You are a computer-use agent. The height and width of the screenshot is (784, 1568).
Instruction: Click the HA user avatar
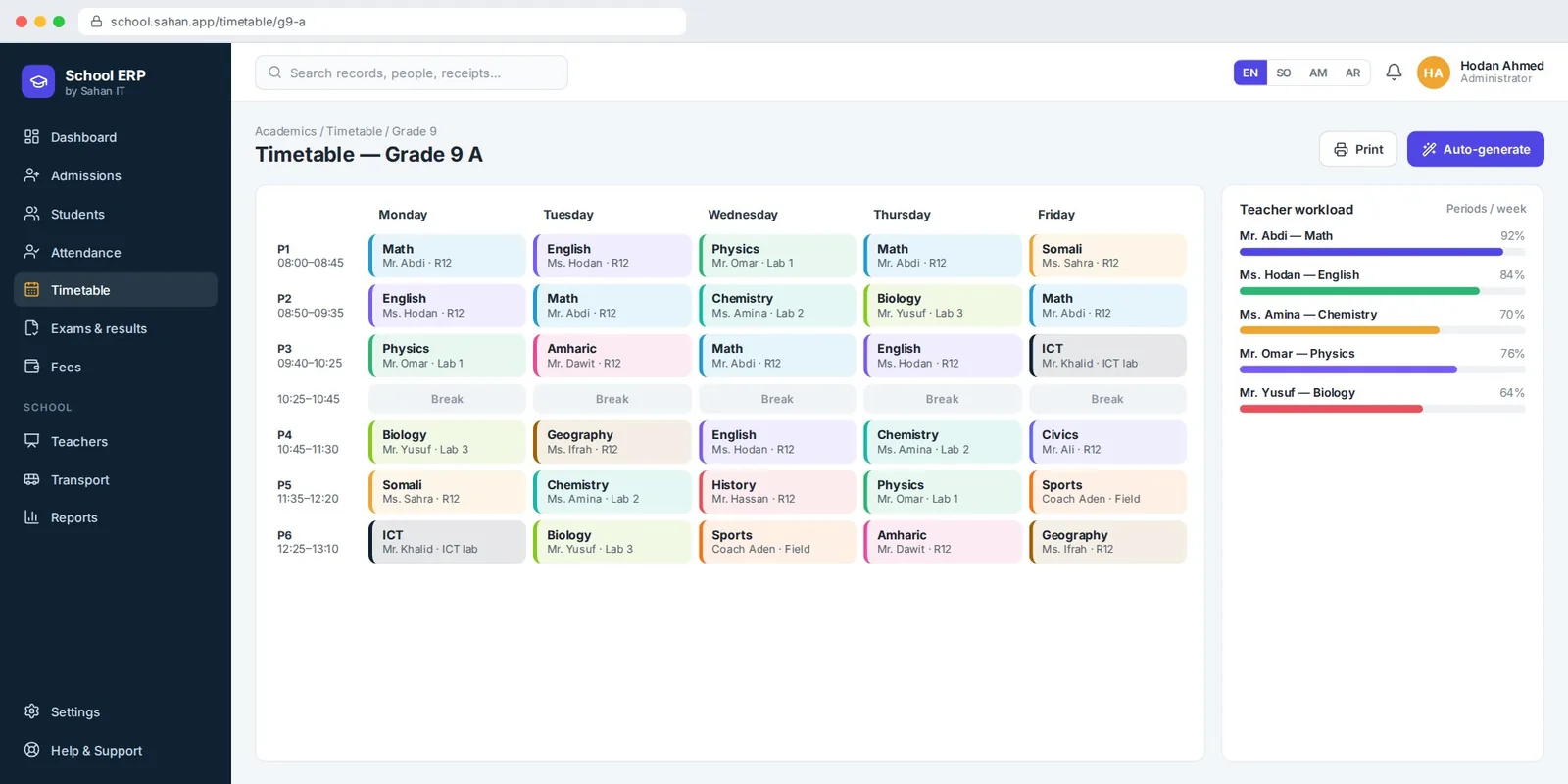point(1434,73)
